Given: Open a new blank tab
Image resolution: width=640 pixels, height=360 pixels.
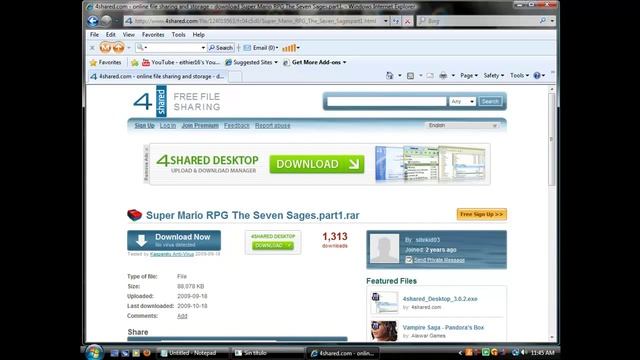Looking at the screenshot, I should (x=235, y=77).
